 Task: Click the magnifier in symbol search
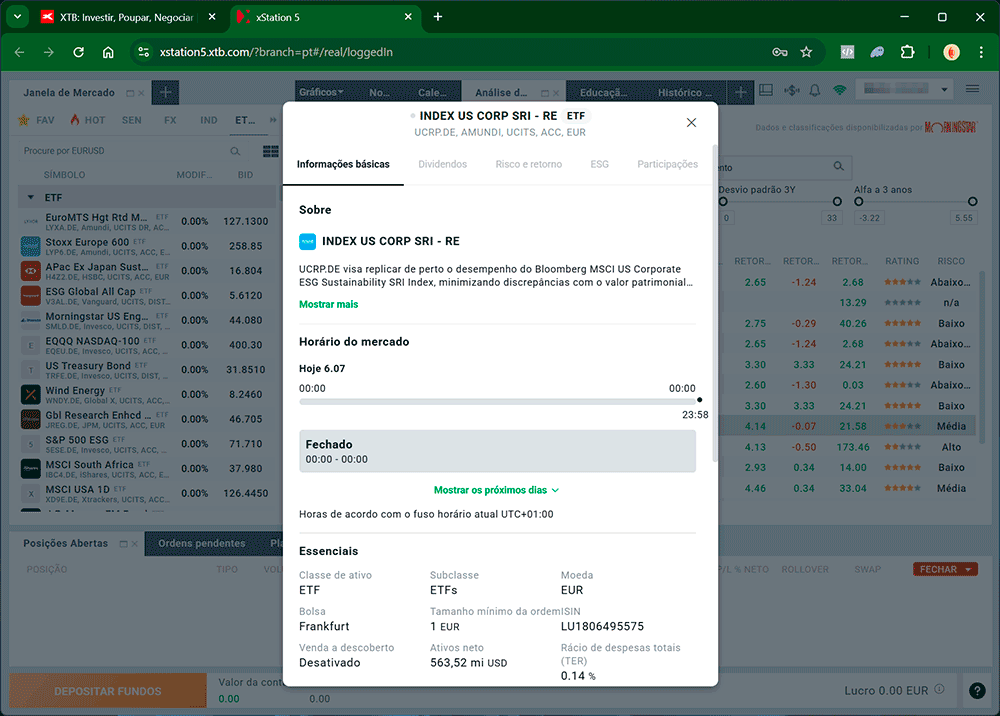[235, 151]
